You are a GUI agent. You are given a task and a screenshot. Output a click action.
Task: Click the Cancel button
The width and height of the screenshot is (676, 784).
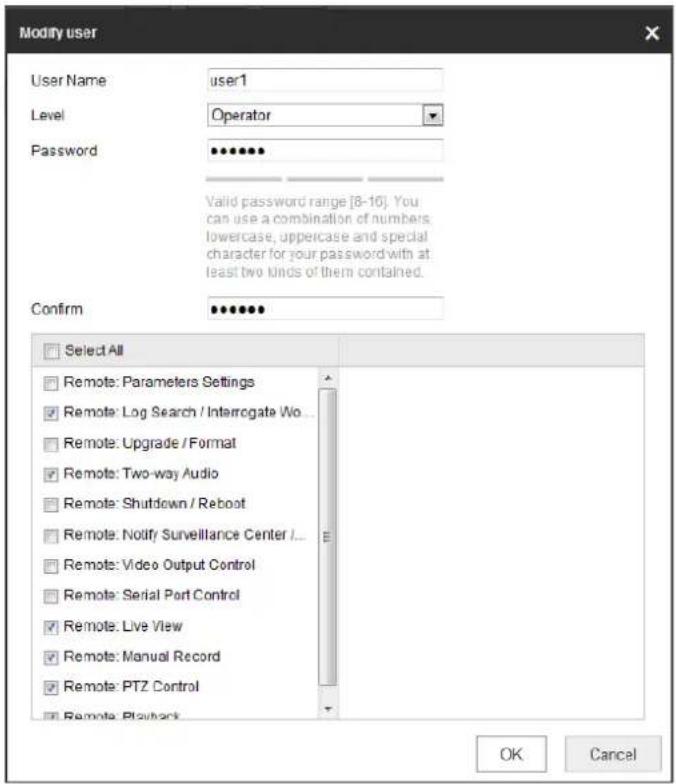tap(613, 754)
